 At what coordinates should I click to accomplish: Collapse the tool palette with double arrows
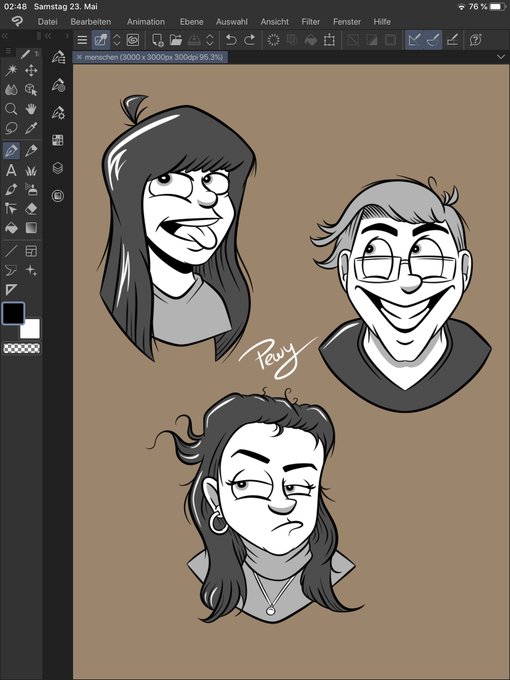(x=5, y=36)
